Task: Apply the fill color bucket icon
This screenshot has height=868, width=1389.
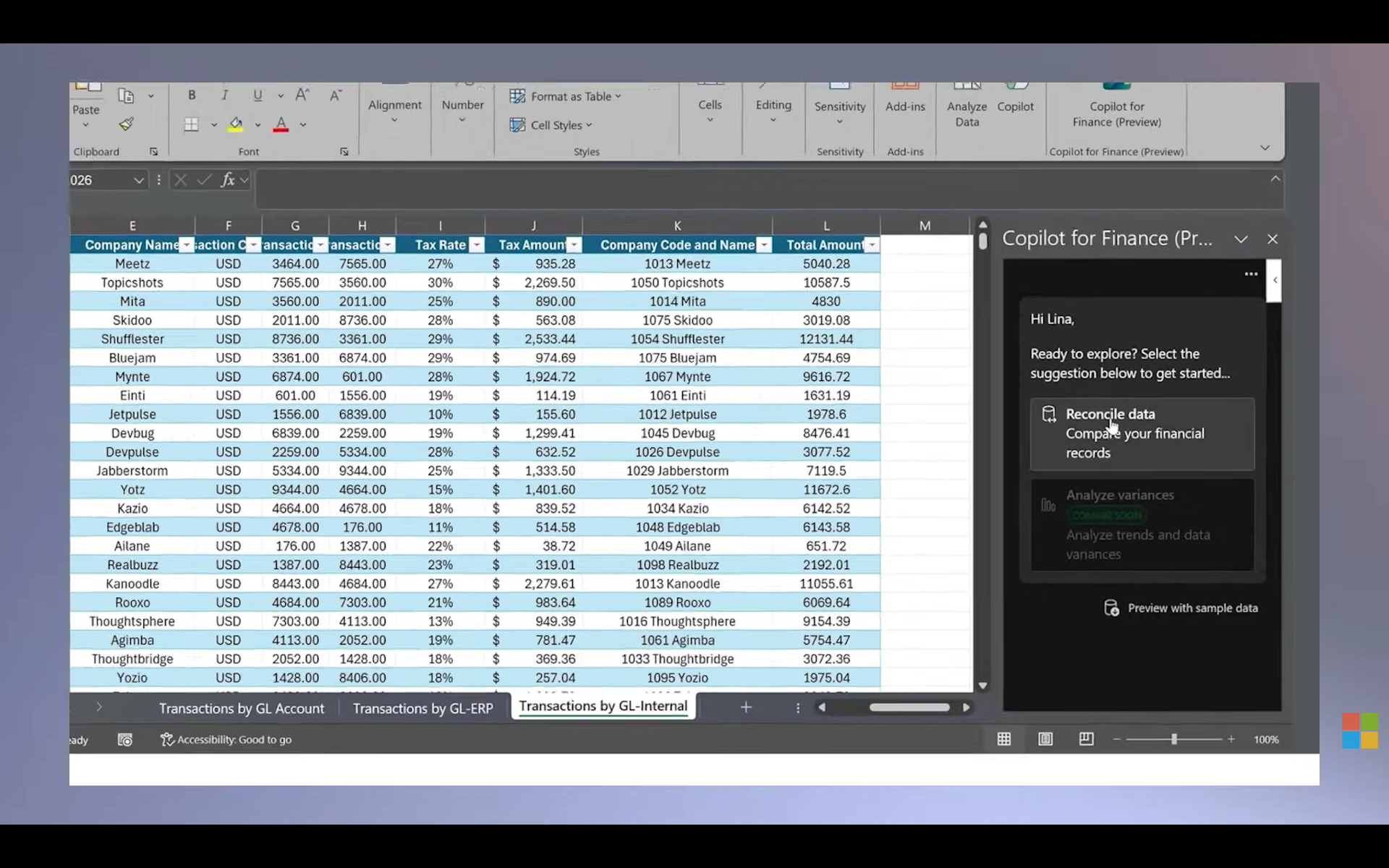Action: [235, 124]
